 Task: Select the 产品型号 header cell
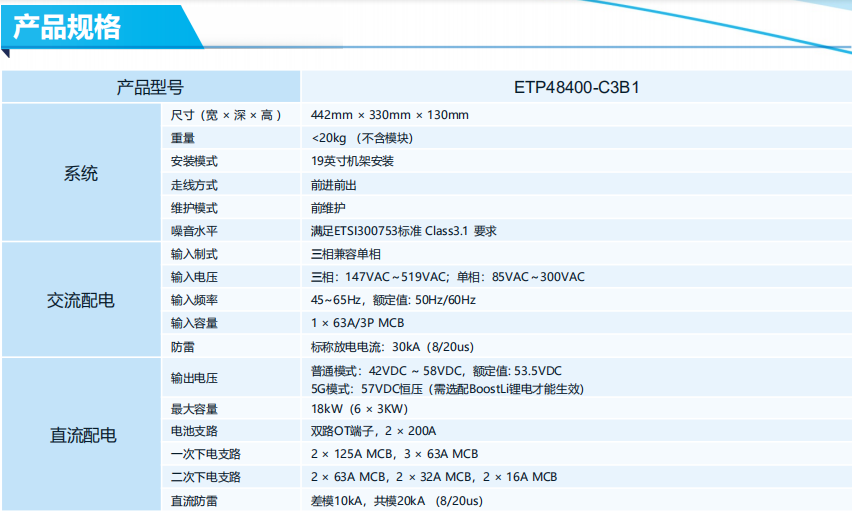[151, 87]
